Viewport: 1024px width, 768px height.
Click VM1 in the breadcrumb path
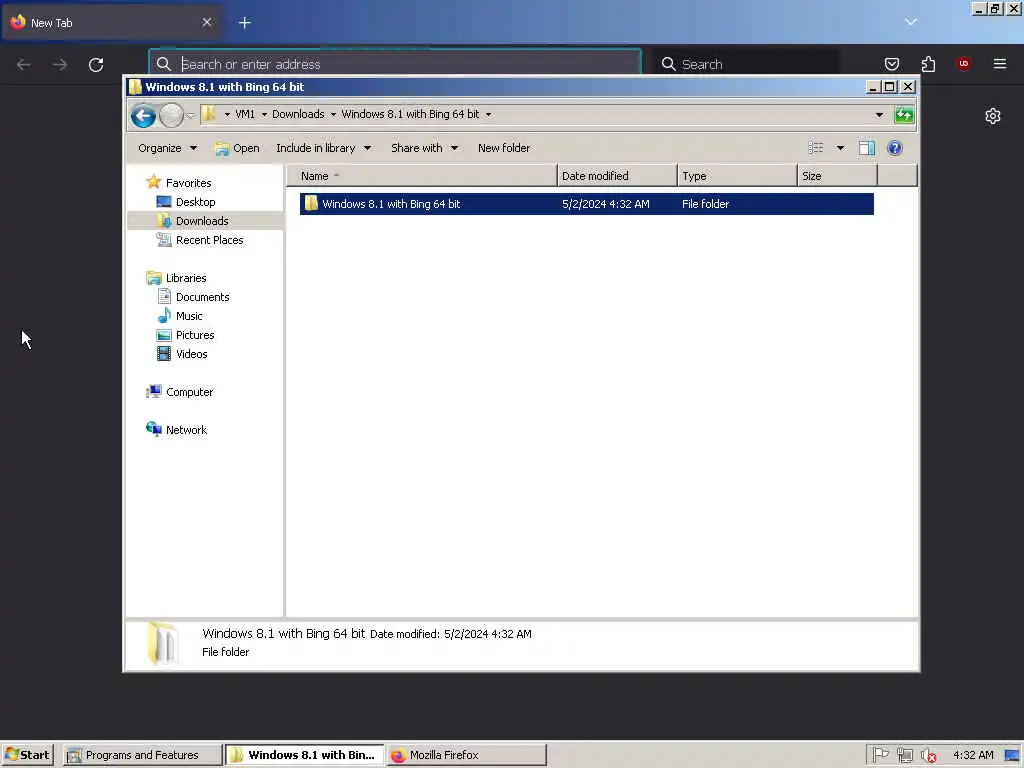point(245,114)
